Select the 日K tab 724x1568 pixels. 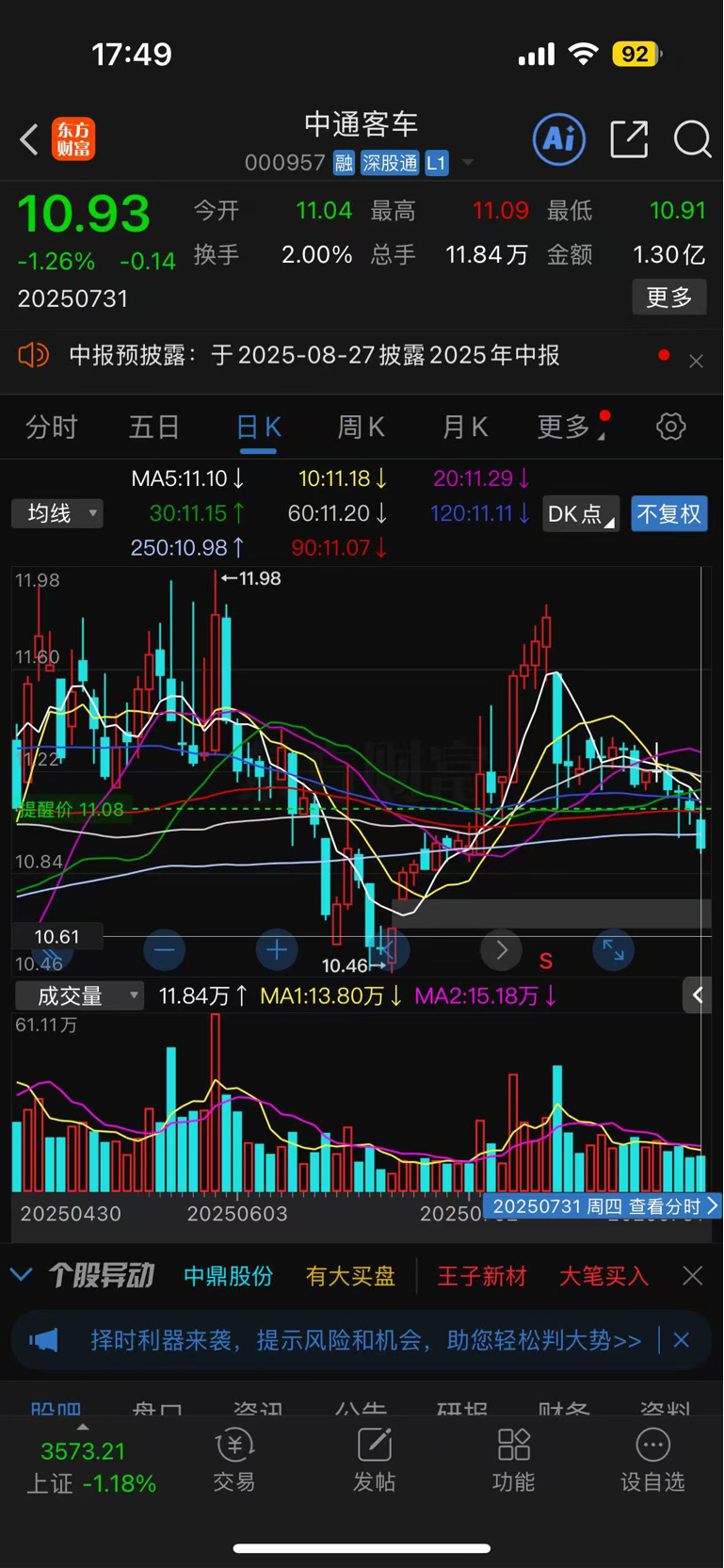pyautogui.click(x=258, y=428)
